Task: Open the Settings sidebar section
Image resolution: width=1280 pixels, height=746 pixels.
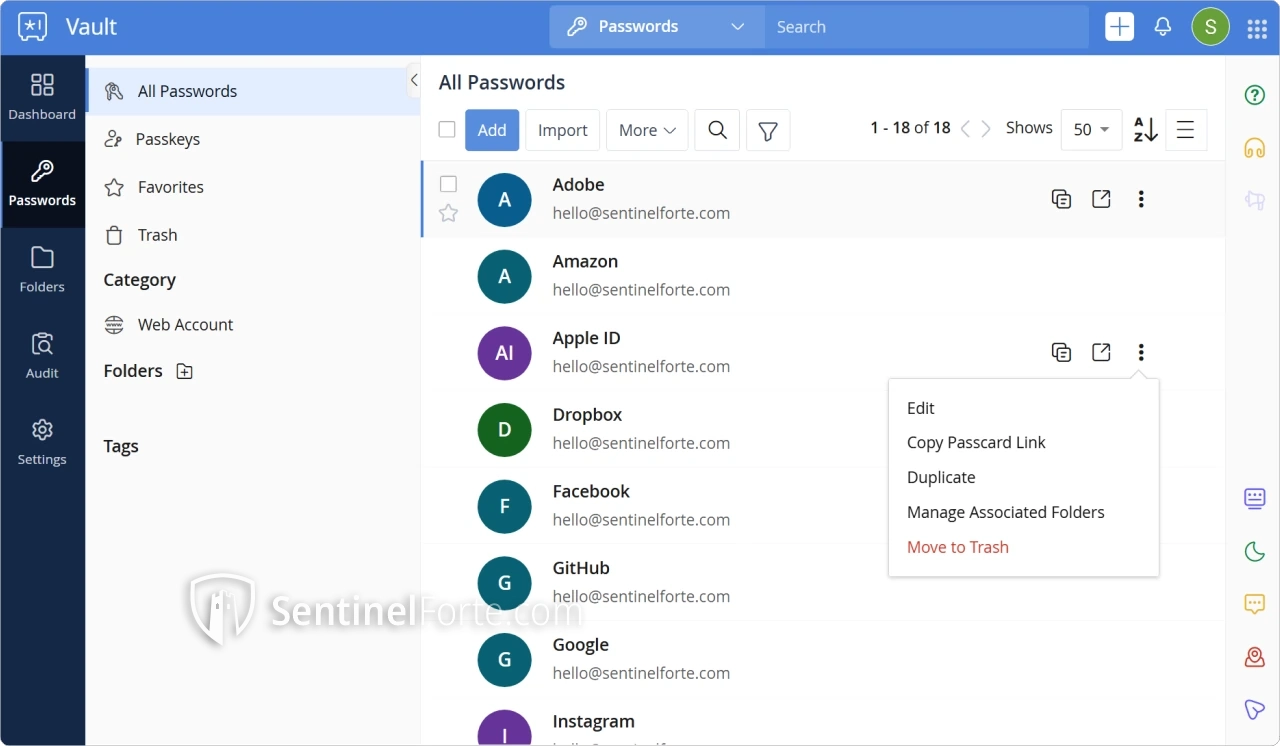Action: (x=42, y=442)
